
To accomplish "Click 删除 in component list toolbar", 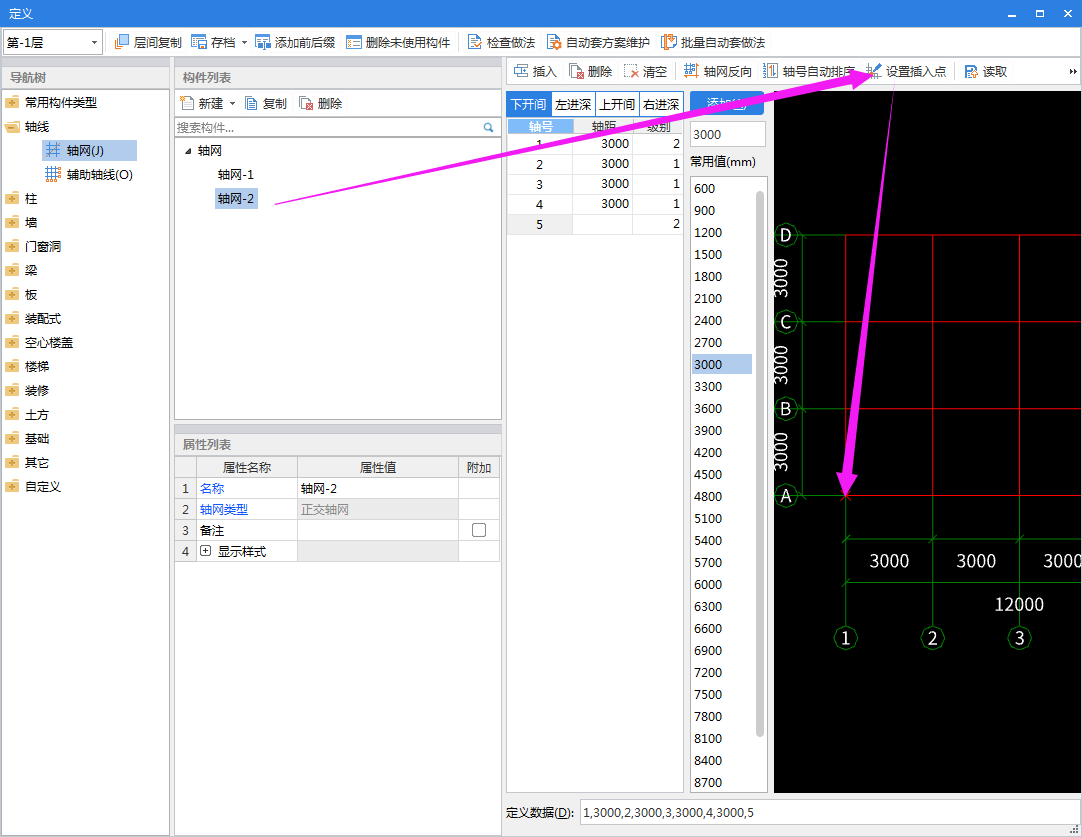I will tap(321, 104).
